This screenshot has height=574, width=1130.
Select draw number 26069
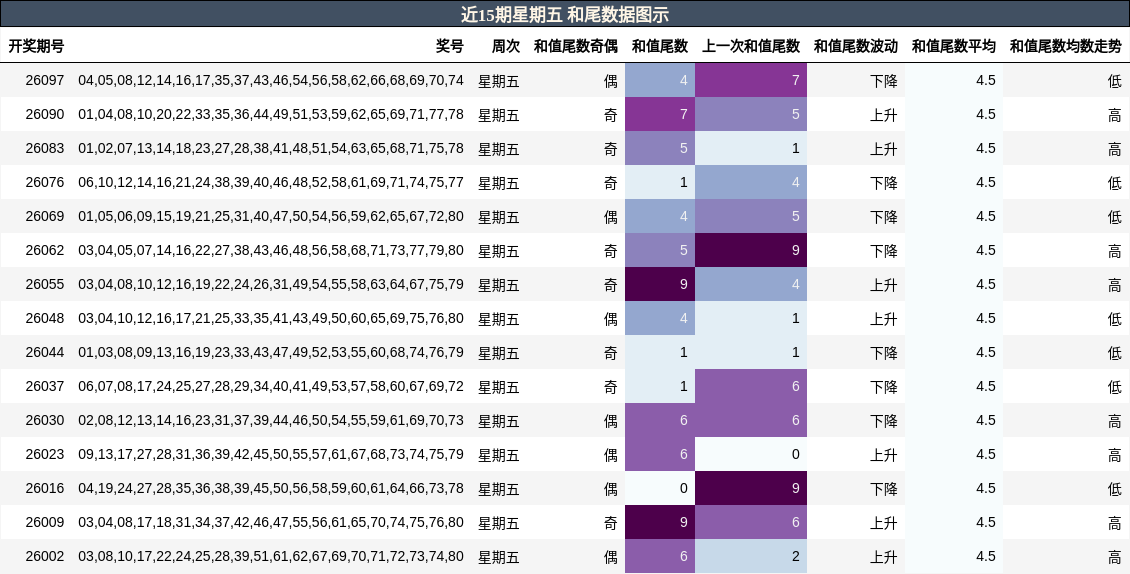coord(45,216)
